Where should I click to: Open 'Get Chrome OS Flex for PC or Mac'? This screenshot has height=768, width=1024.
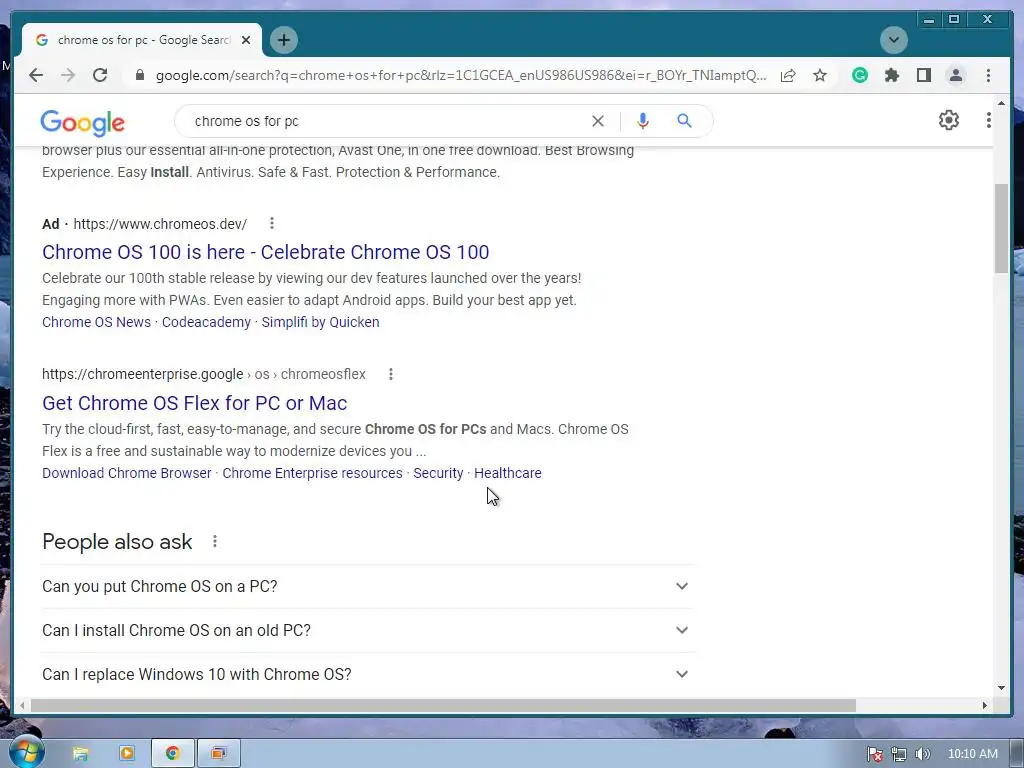pyautogui.click(x=195, y=403)
